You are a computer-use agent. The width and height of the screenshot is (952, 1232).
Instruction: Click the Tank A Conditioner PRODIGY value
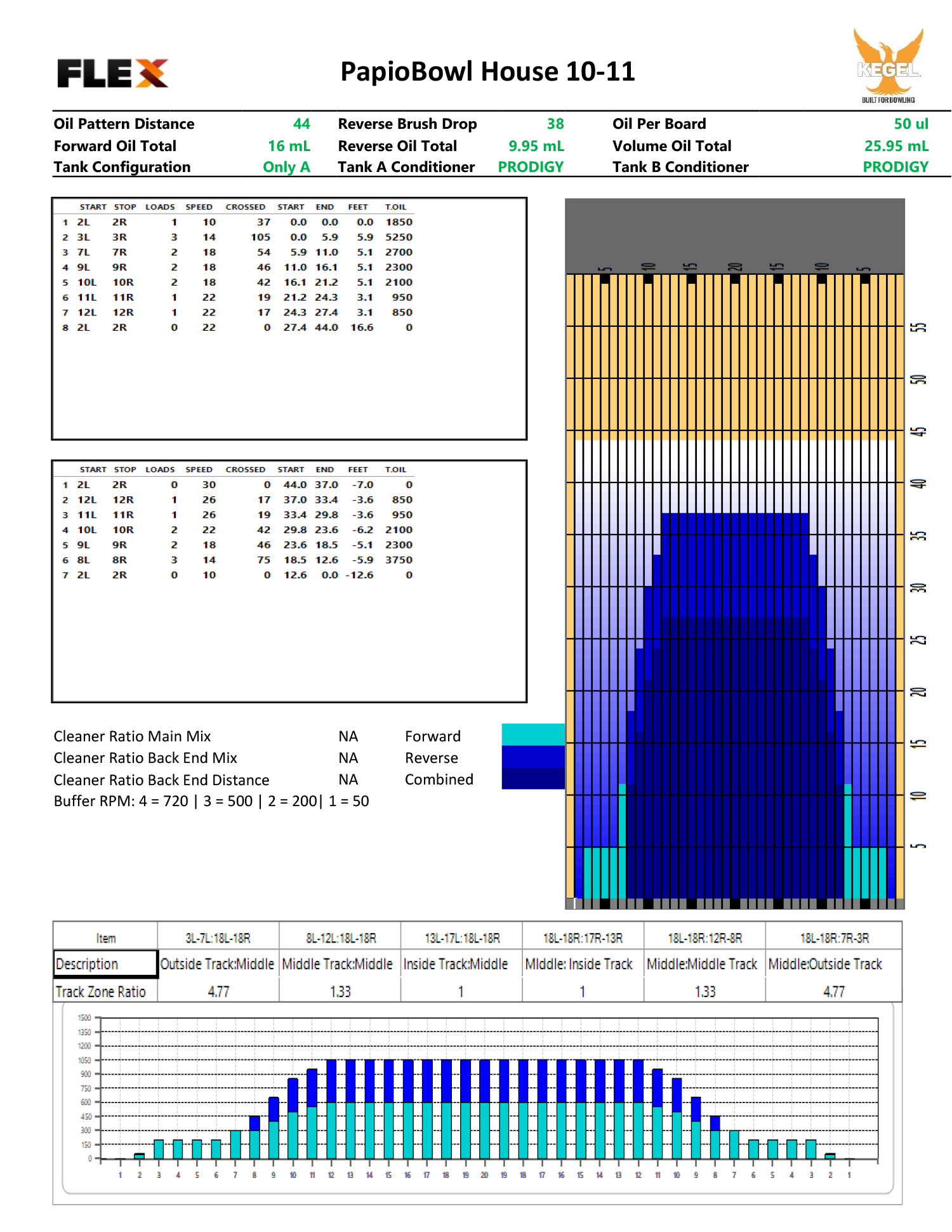coord(530,167)
